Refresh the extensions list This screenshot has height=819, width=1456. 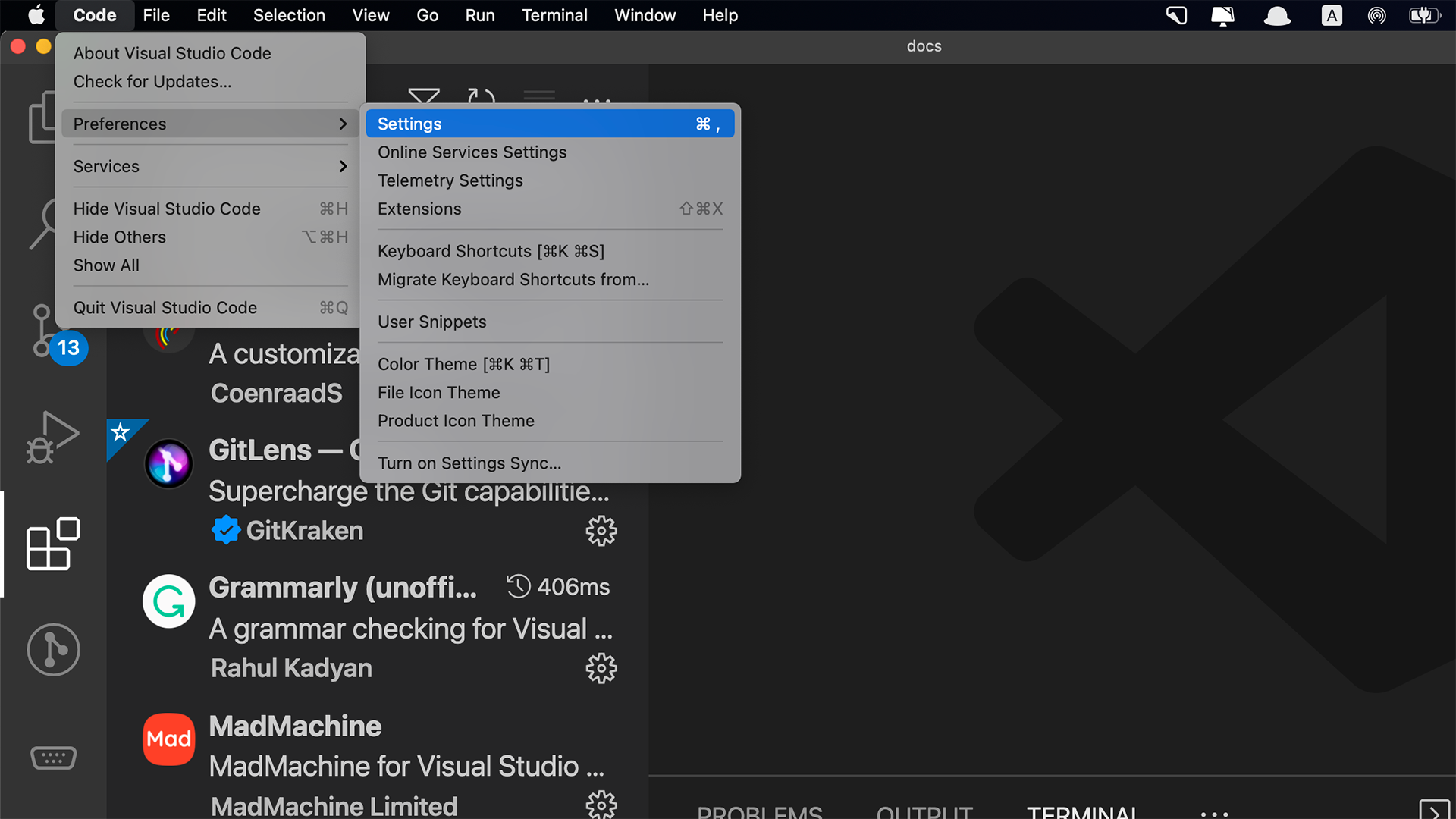pyautogui.click(x=481, y=97)
